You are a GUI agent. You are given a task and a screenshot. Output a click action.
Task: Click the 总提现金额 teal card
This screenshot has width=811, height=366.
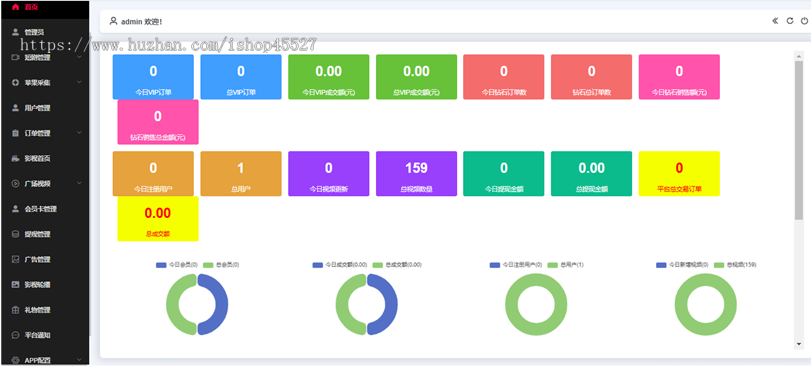click(592, 174)
